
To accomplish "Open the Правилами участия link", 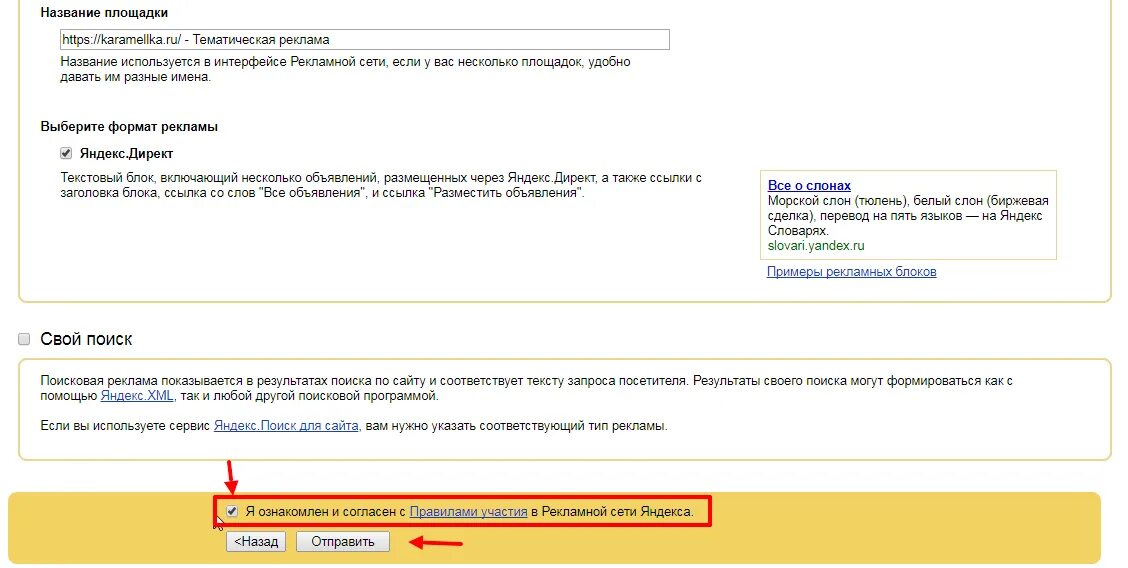I will [468, 512].
